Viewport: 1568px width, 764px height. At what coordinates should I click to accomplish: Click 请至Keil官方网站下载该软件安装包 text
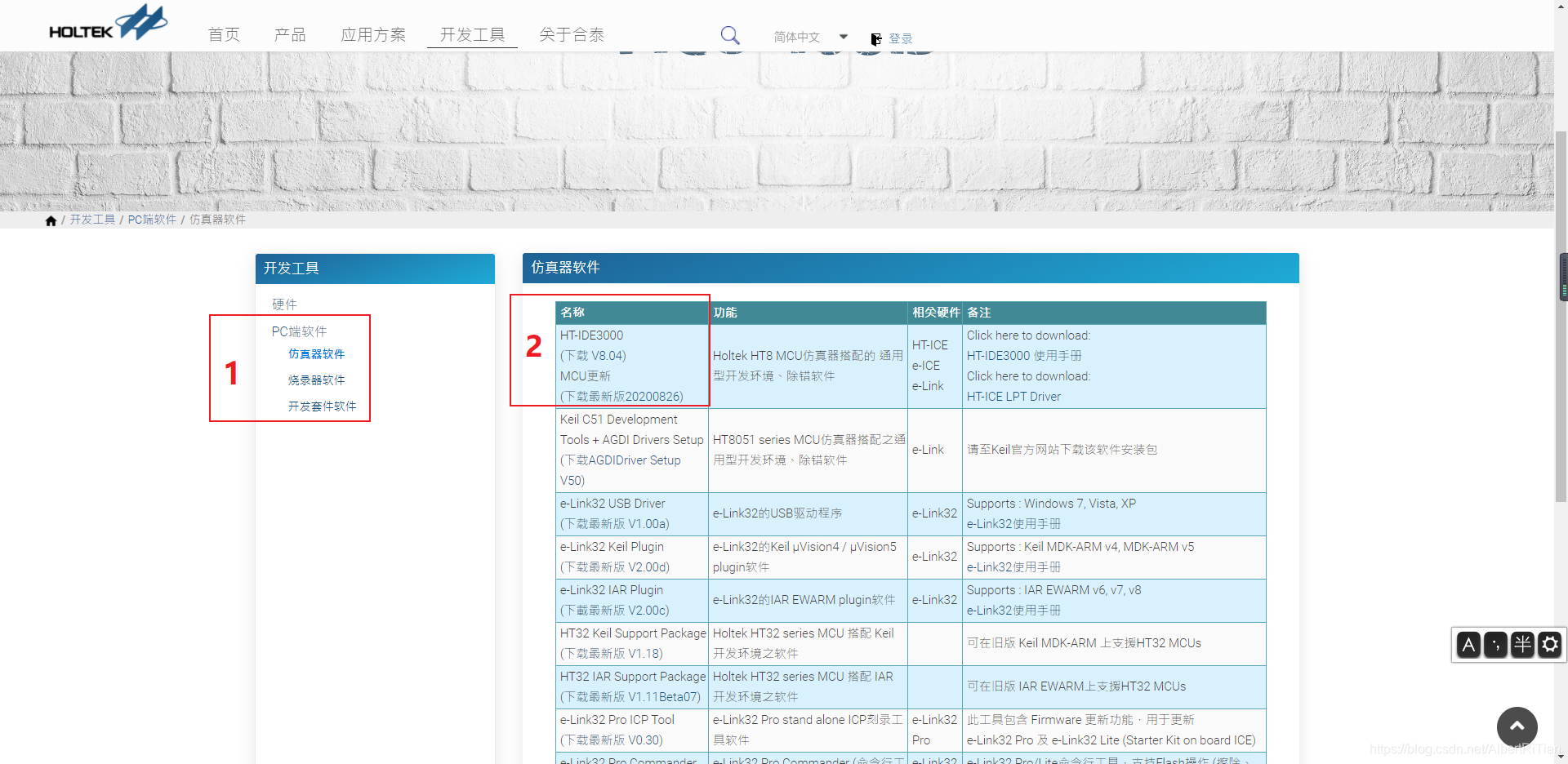pos(1062,450)
